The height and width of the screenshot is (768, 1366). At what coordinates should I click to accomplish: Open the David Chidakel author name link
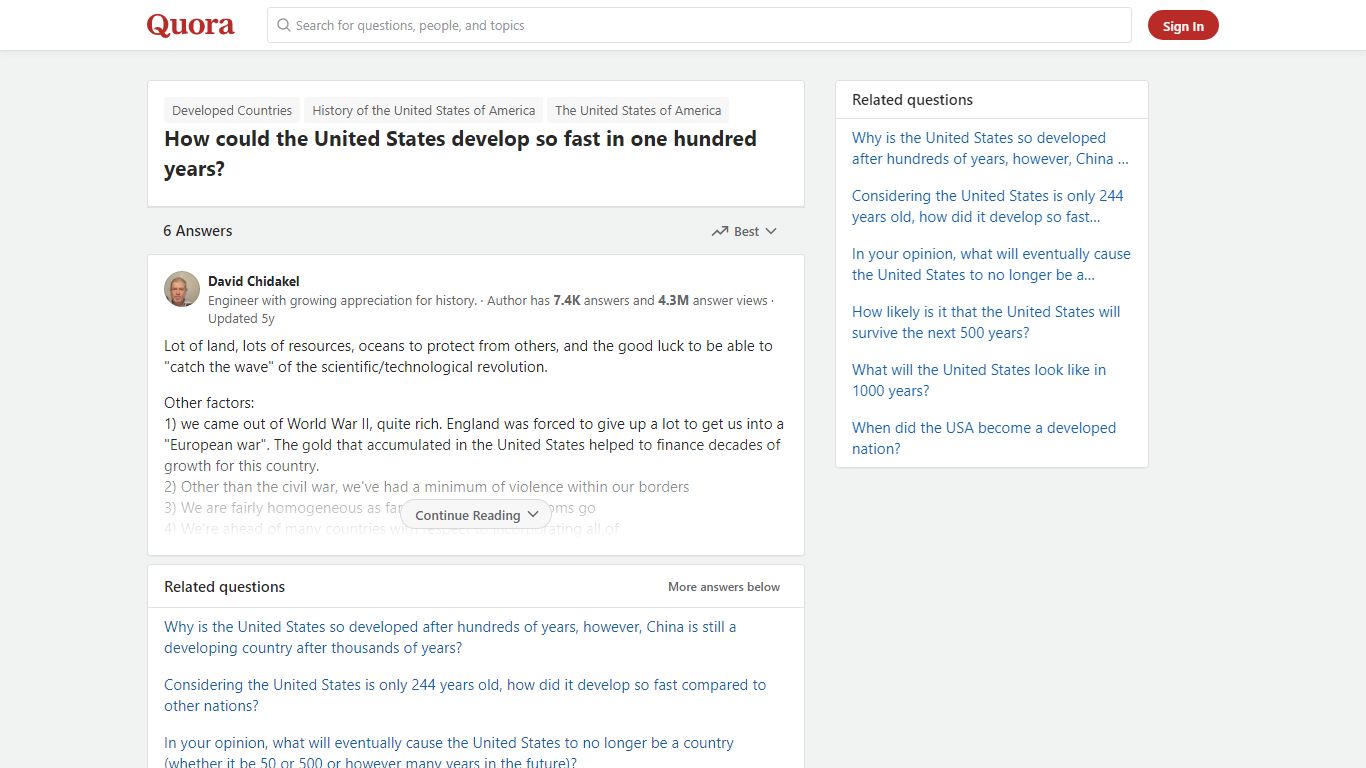[254, 281]
